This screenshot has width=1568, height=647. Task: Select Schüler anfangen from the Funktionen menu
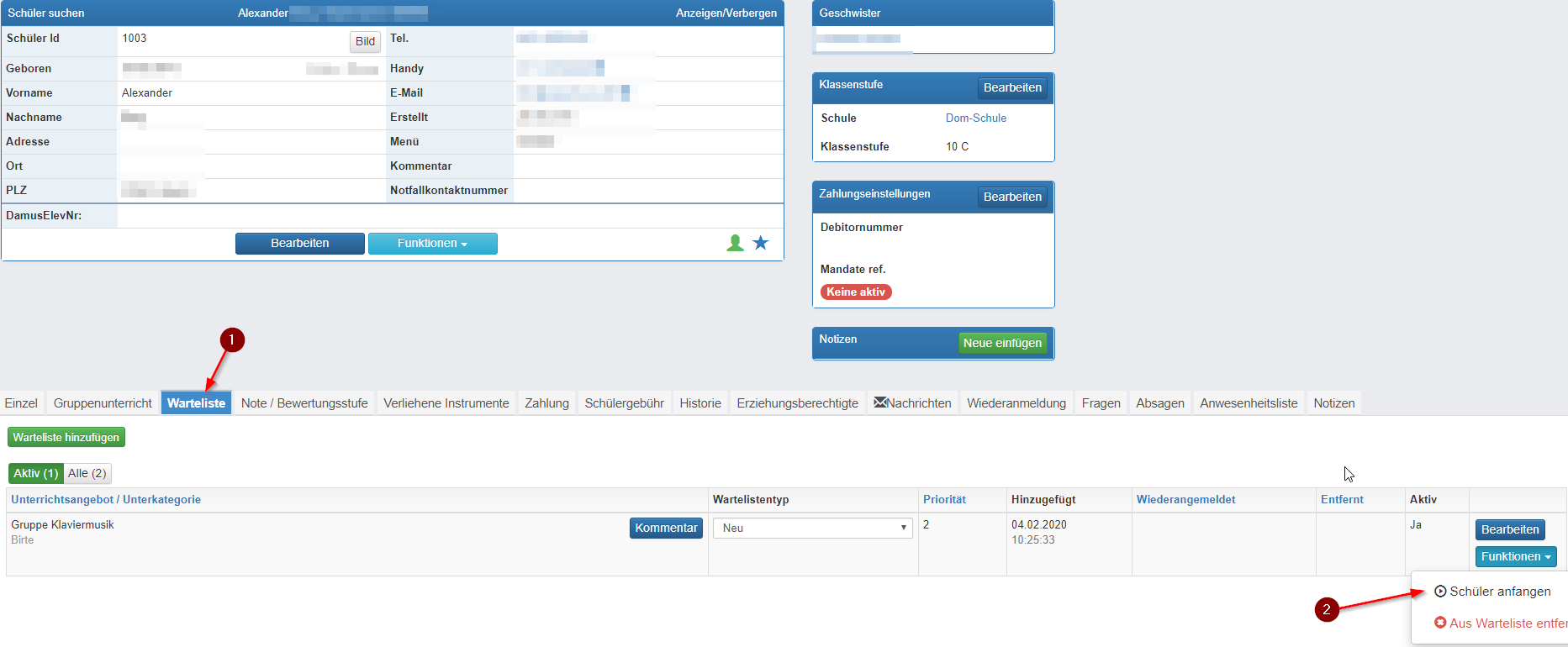(x=1492, y=592)
